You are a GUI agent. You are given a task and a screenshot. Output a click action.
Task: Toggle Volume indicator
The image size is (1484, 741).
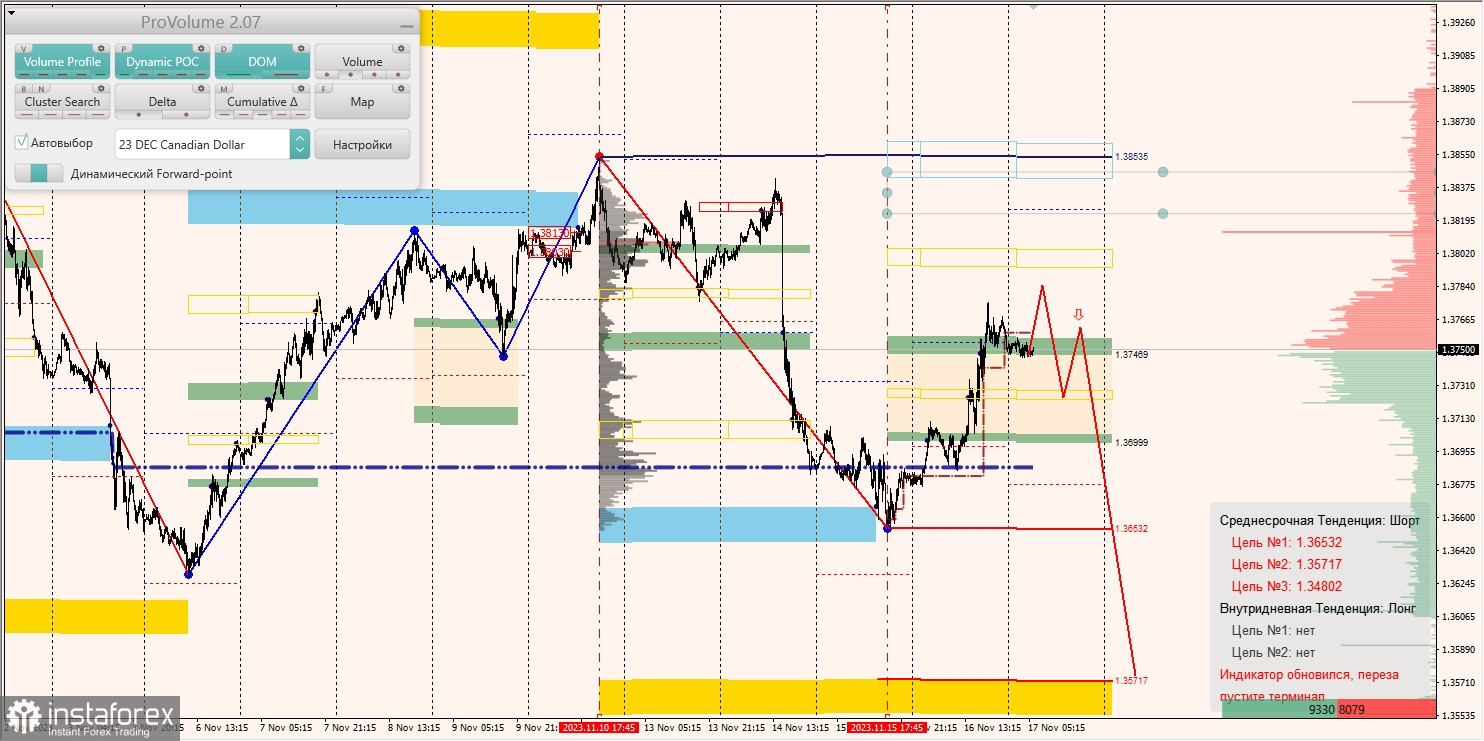coord(362,61)
